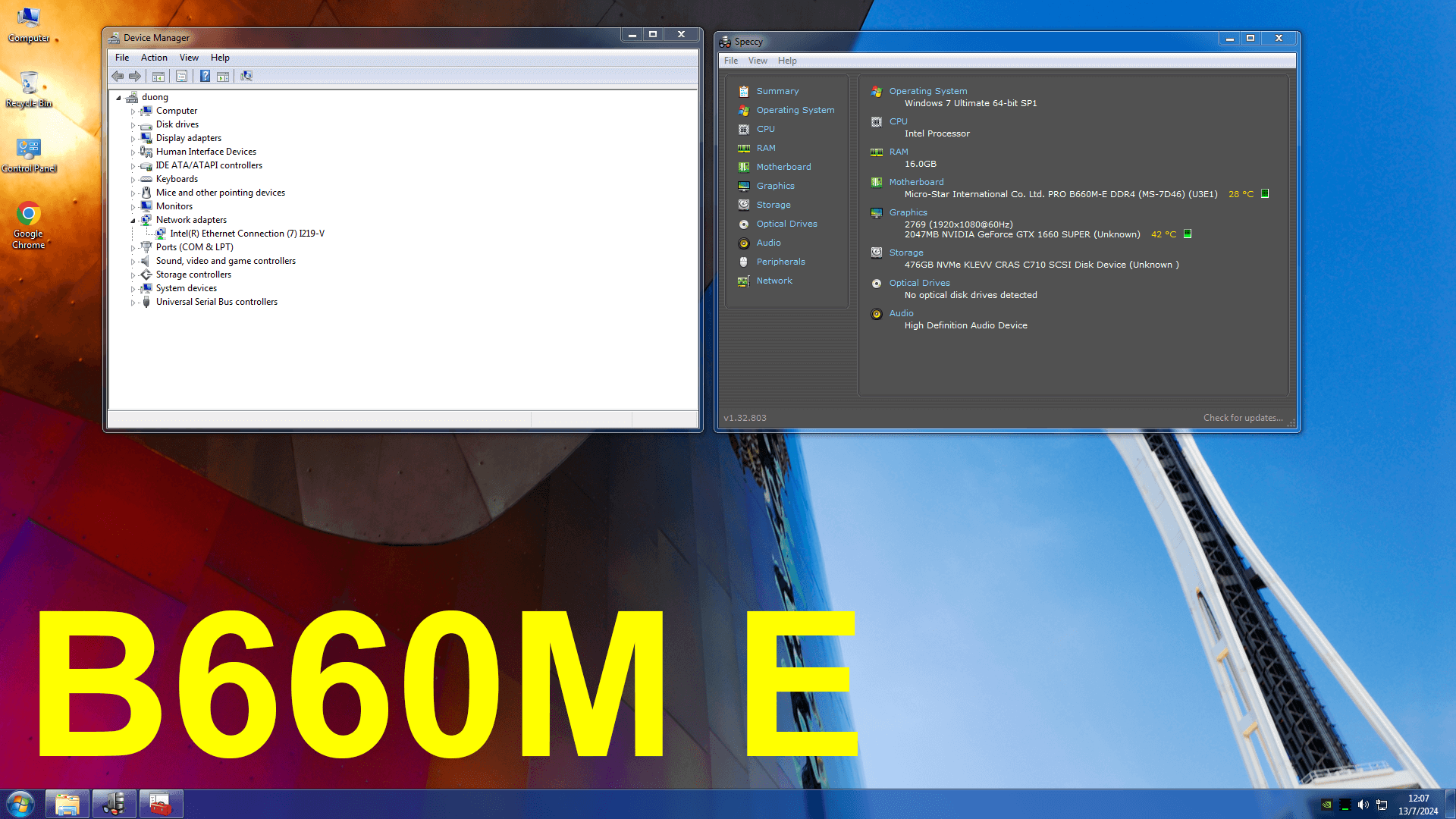Click the Storage heading link in summary

[906, 253]
